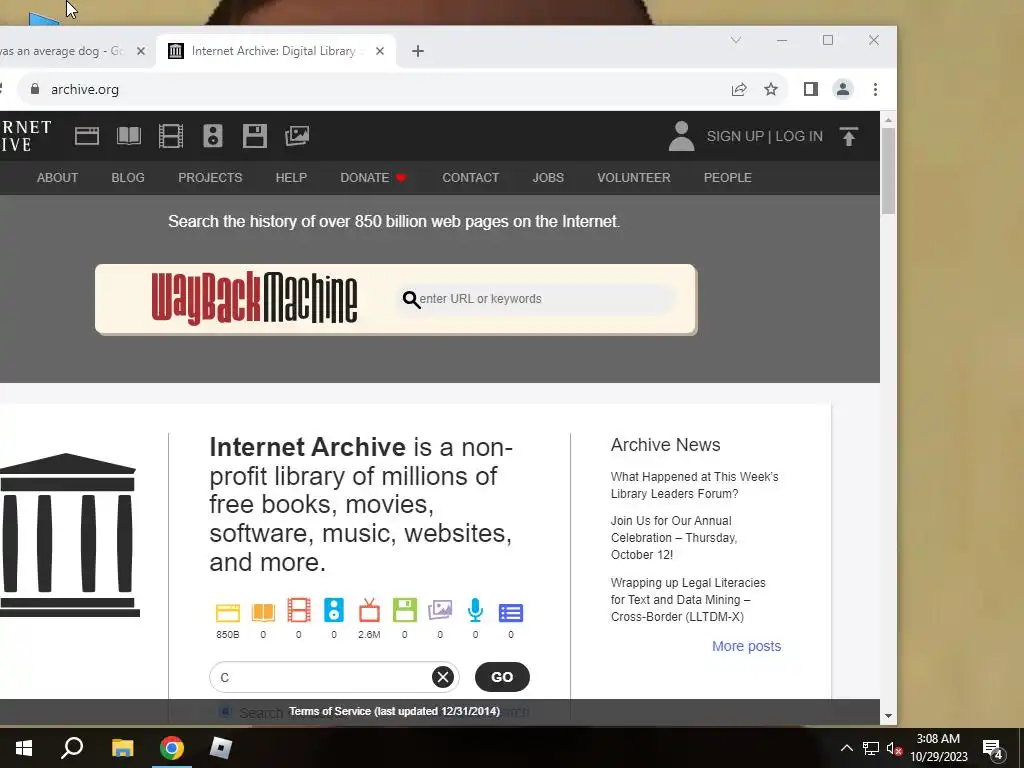
Task: Open the Video film icon in top bar
Action: [x=171, y=136]
